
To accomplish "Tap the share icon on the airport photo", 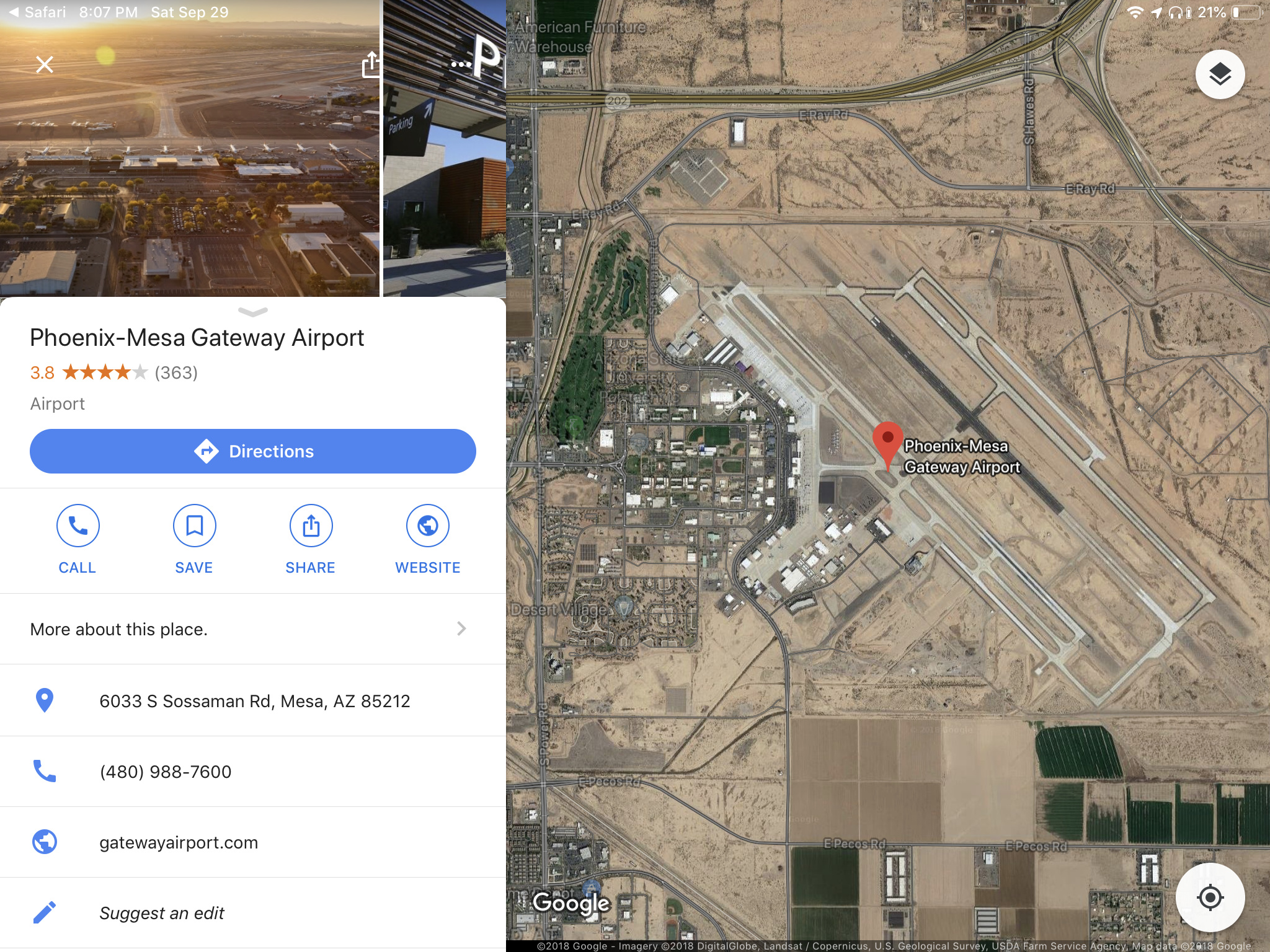I will point(371,64).
